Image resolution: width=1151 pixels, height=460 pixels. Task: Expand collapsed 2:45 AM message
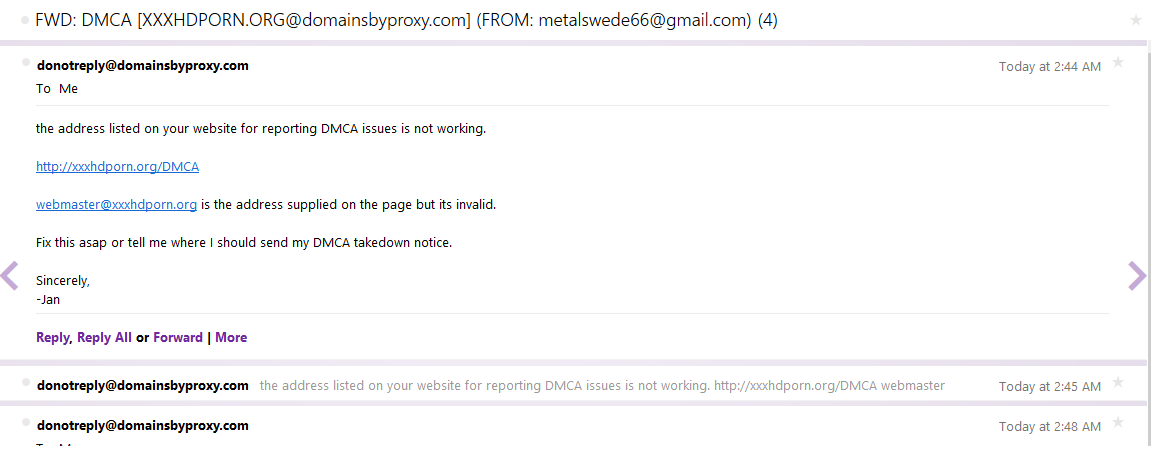[x=600, y=386]
